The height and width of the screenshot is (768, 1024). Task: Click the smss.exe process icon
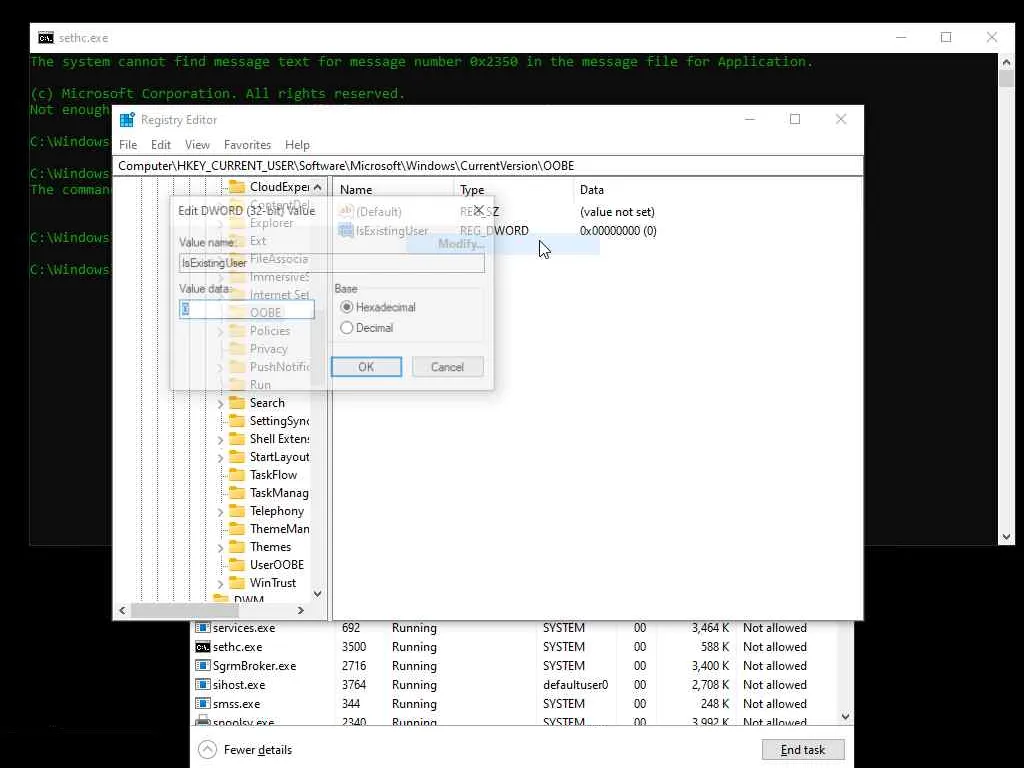click(x=202, y=704)
